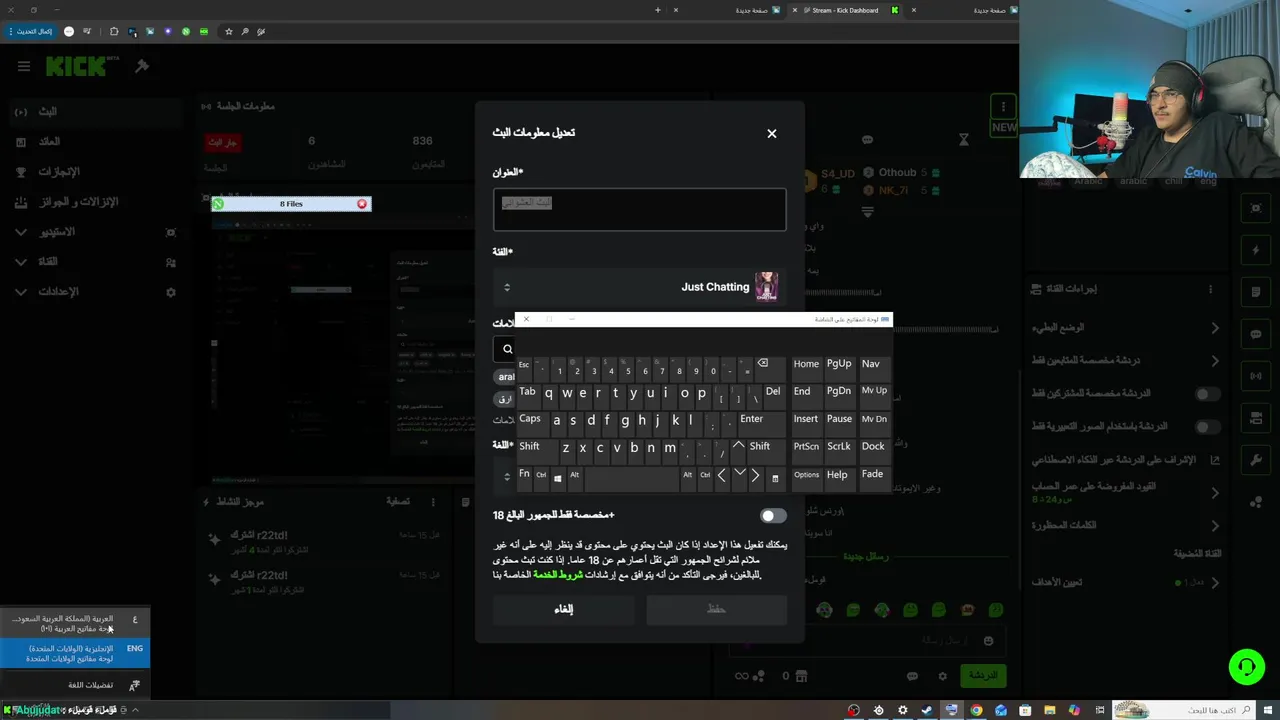The width and height of the screenshot is (1280, 720).
Task: Click the context menu key on on-screen keyboard
Action: 775,478
